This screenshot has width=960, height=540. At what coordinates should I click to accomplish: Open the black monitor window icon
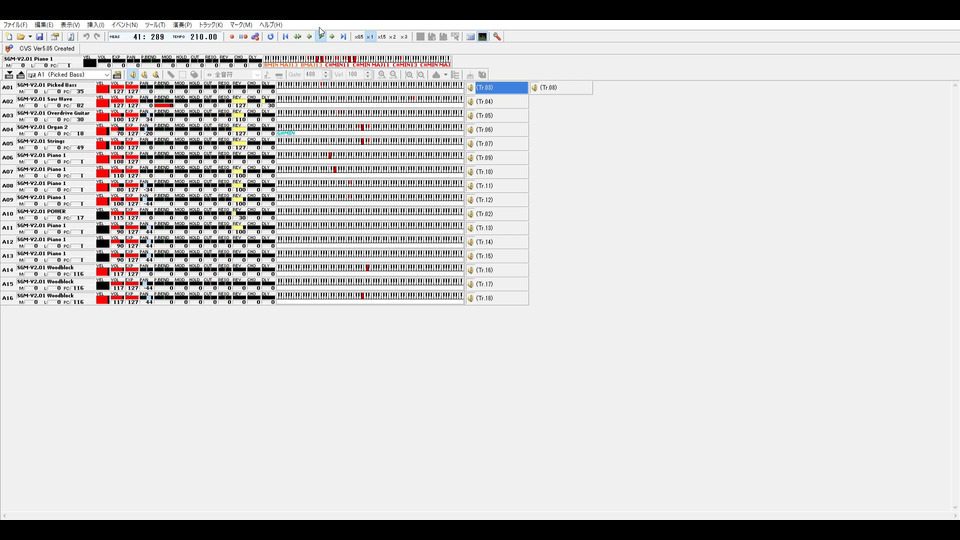(x=482, y=37)
